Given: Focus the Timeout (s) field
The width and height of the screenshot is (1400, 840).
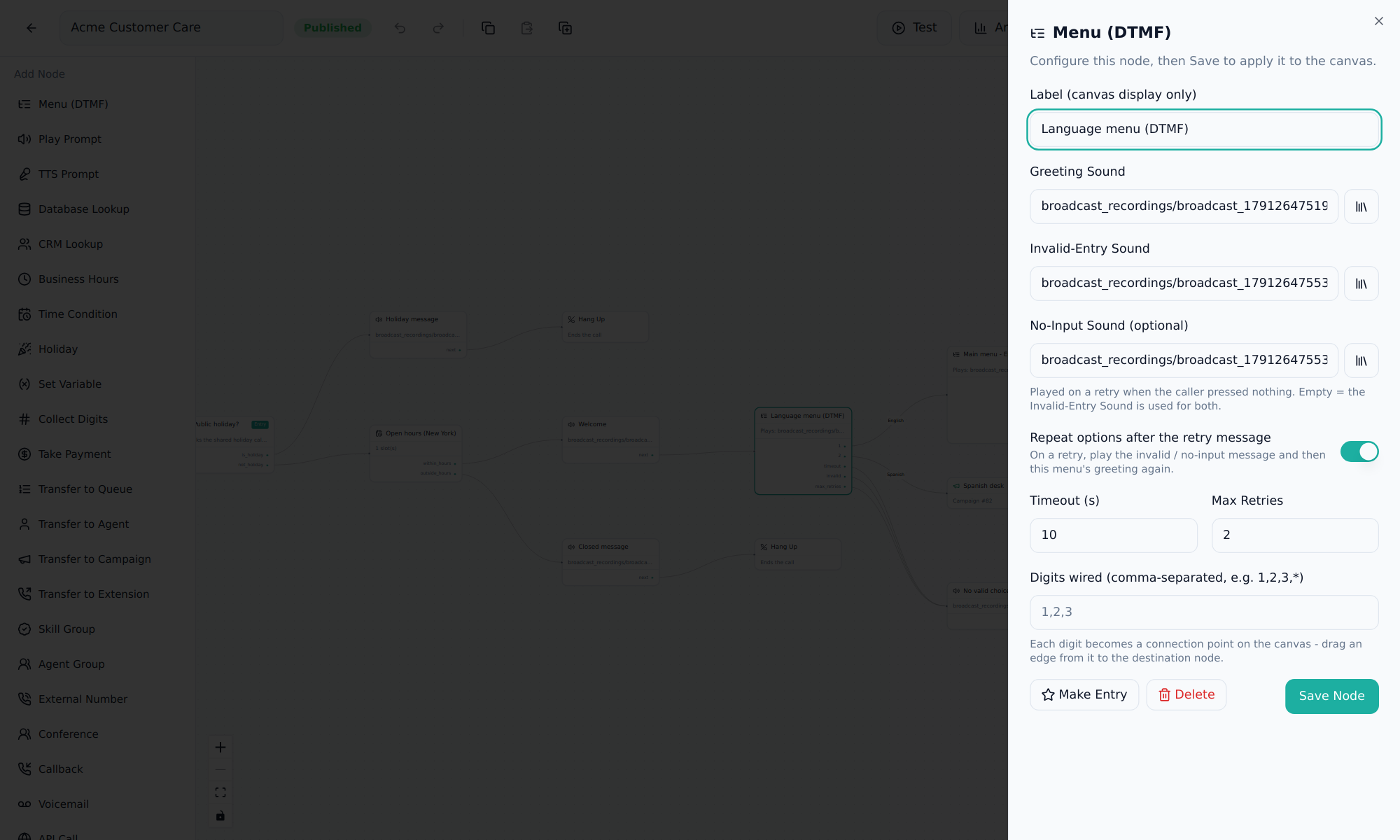Looking at the screenshot, I should 1113,535.
